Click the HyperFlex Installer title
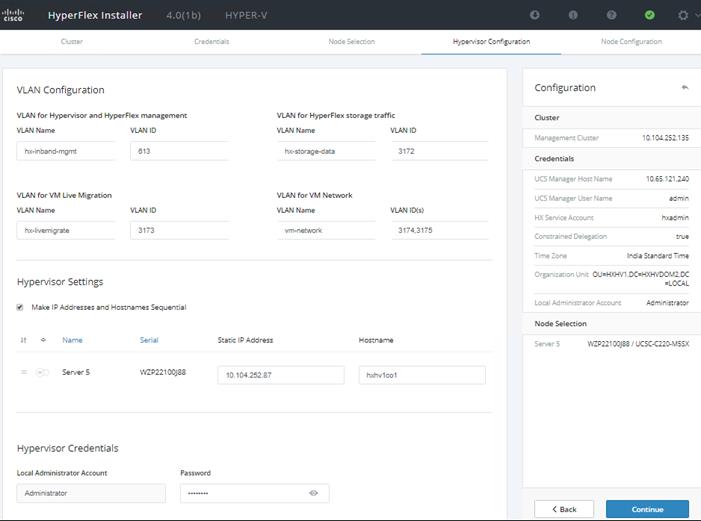Image resolution: width=701 pixels, height=521 pixels. [x=95, y=15]
